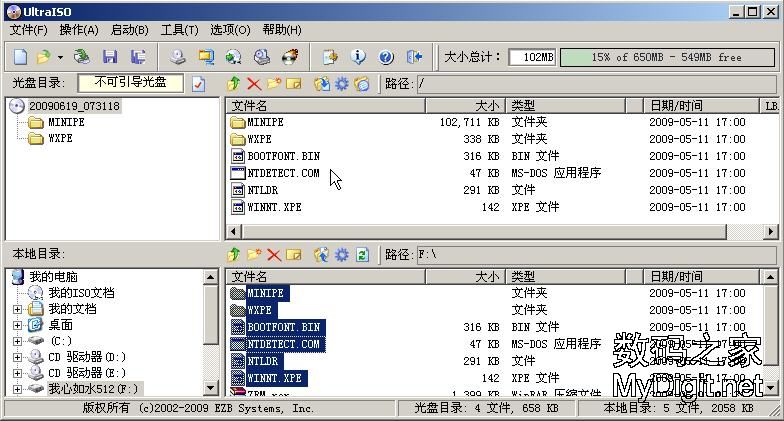Select NTLDR in the disc file list
Screen dimensions: 784x421
click(x=262, y=190)
